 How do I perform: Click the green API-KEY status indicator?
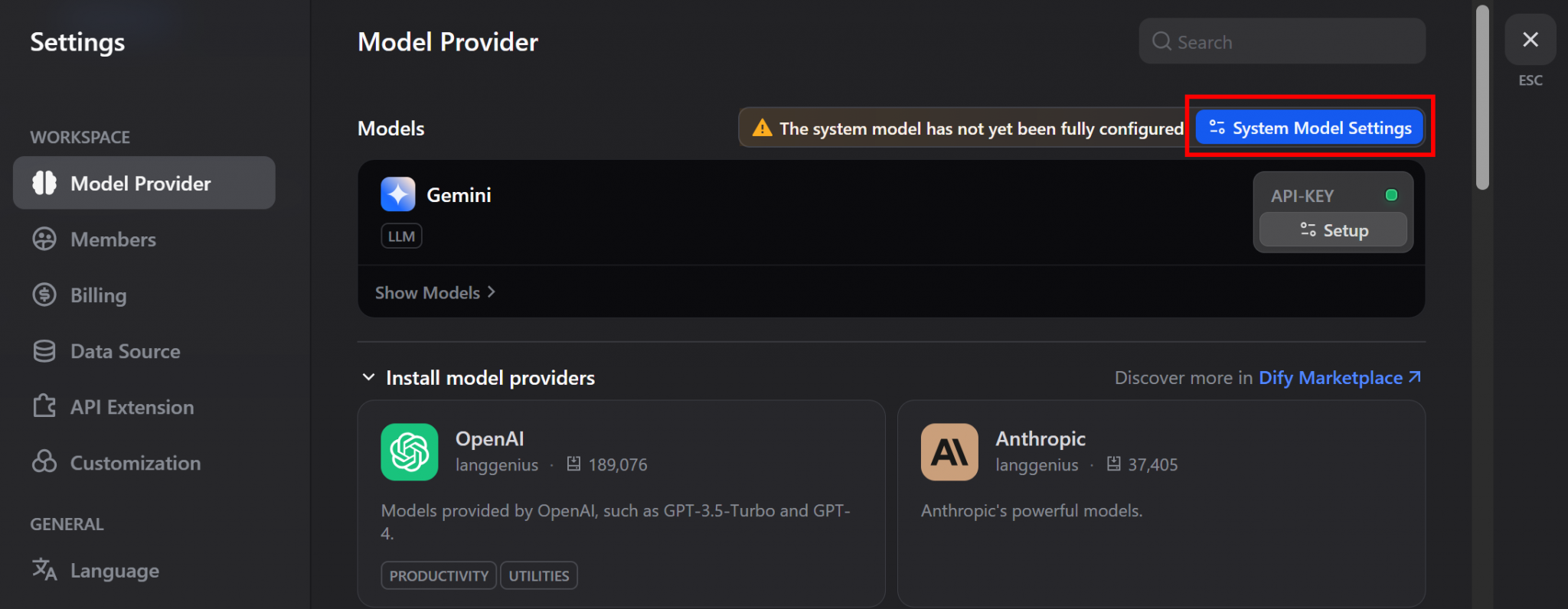tap(1391, 195)
